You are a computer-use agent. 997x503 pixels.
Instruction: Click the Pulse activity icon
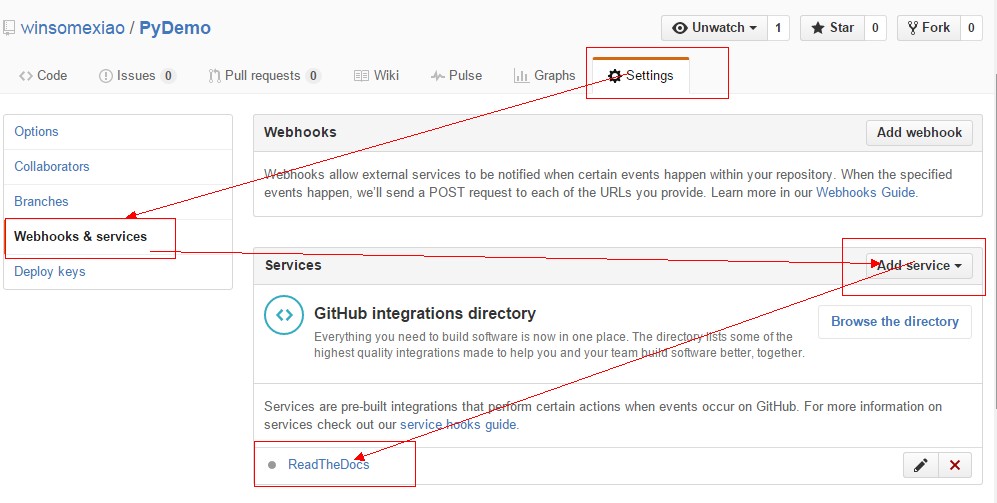click(437, 76)
